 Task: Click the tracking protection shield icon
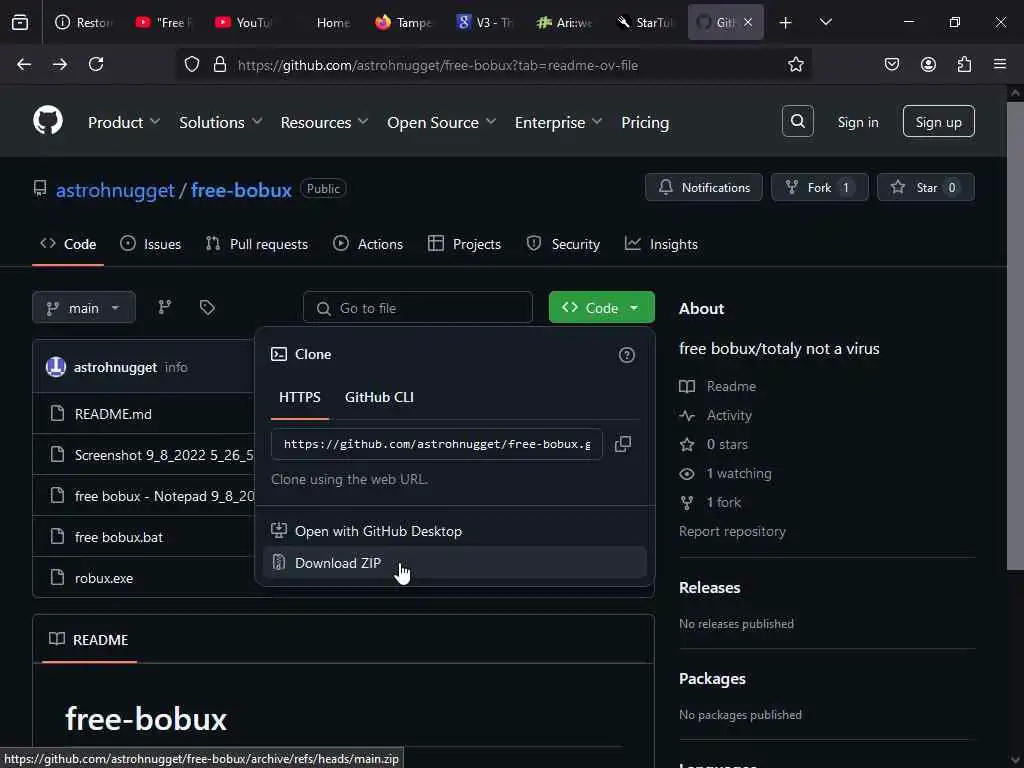(191, 65)
